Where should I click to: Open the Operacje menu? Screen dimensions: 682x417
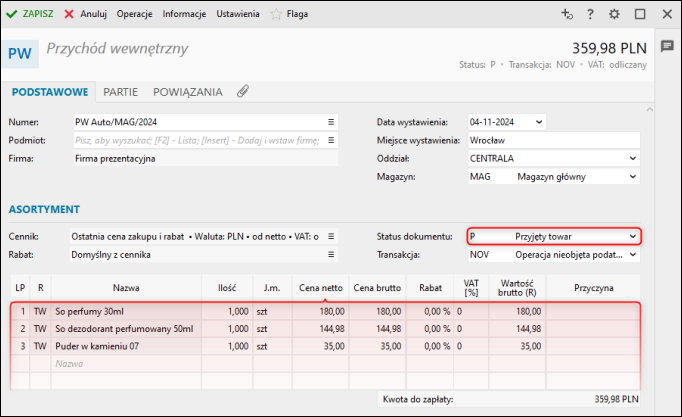tap(135, 14)
